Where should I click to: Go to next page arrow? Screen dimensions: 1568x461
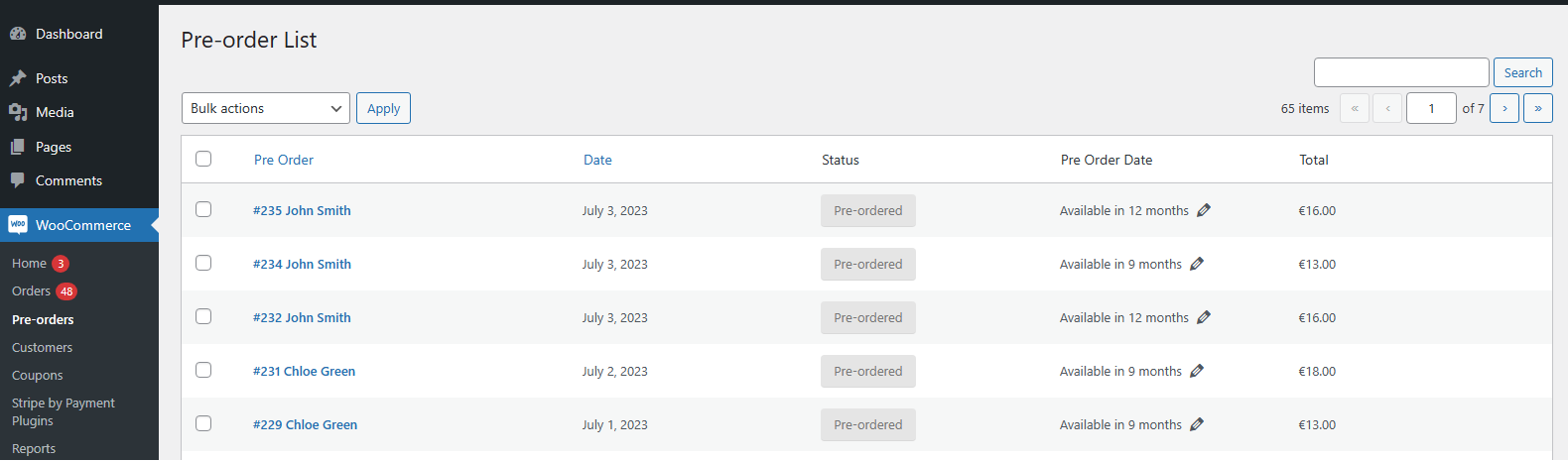1504,108
